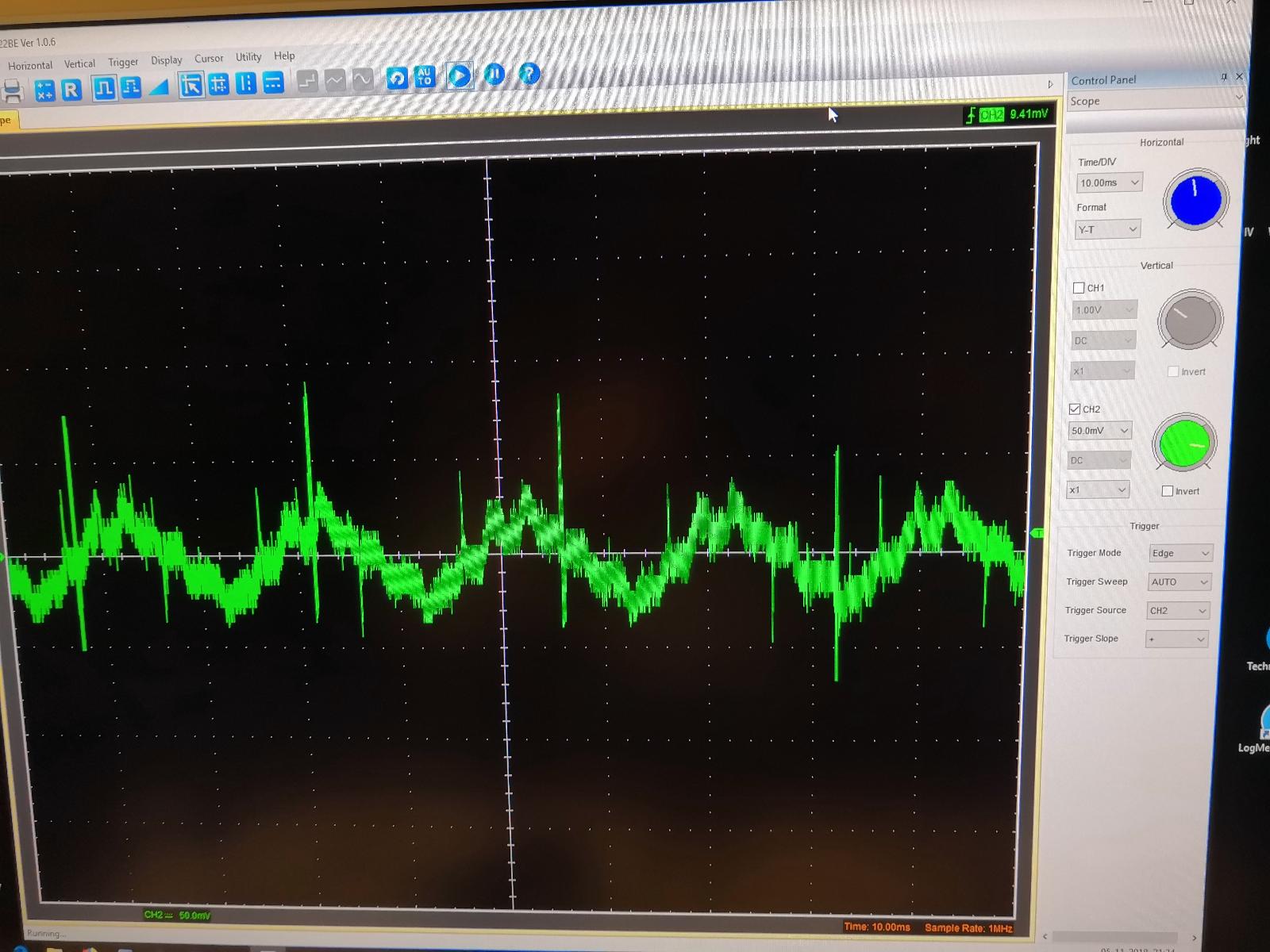Viewport: 1270px width, 952px height.
Task: Expand the Trigger Sweep AUTO dropdown
Action: coord(1180,582)
